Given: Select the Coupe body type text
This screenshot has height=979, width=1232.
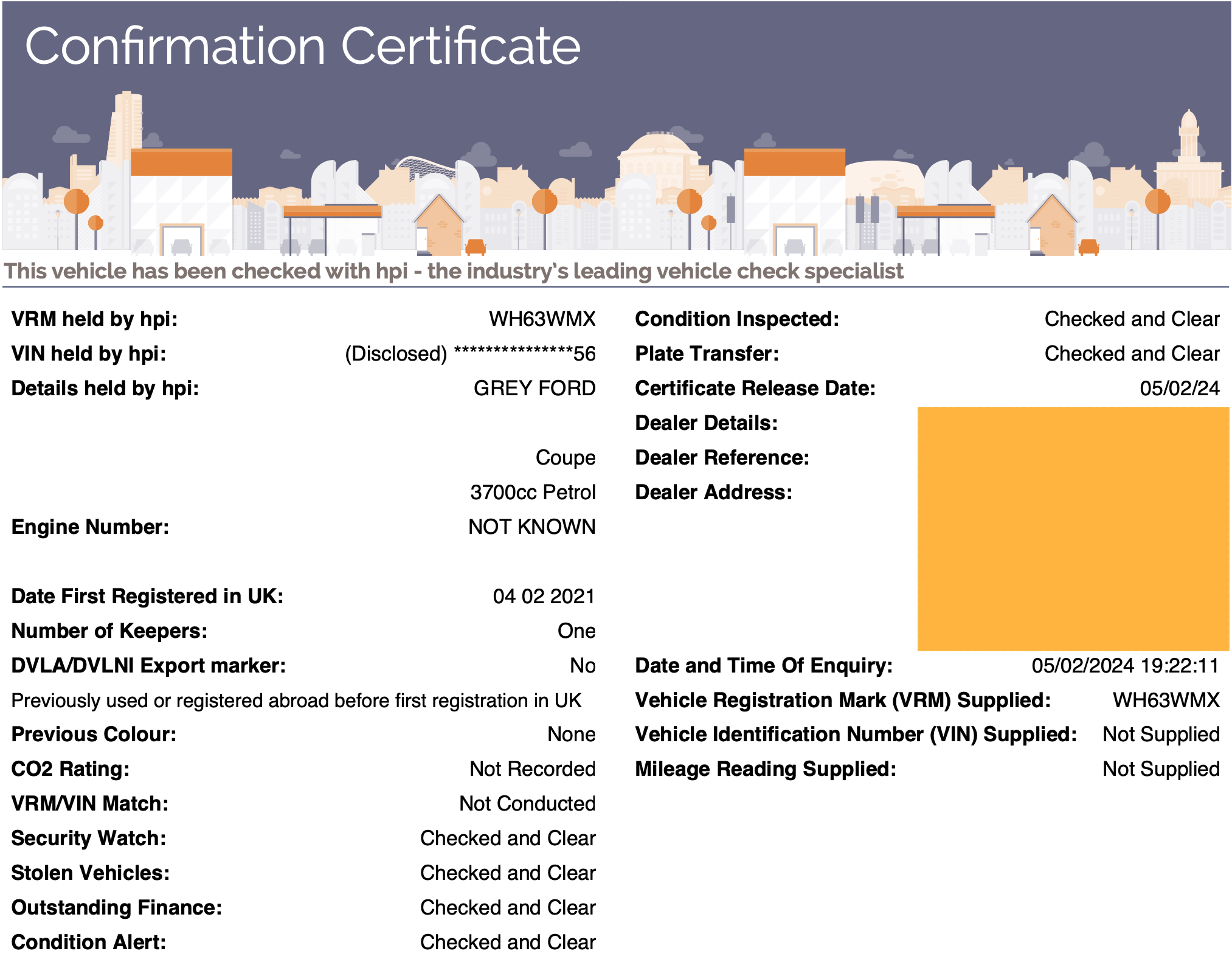Looking at the screenshot, I should click(x=566, y=457).
